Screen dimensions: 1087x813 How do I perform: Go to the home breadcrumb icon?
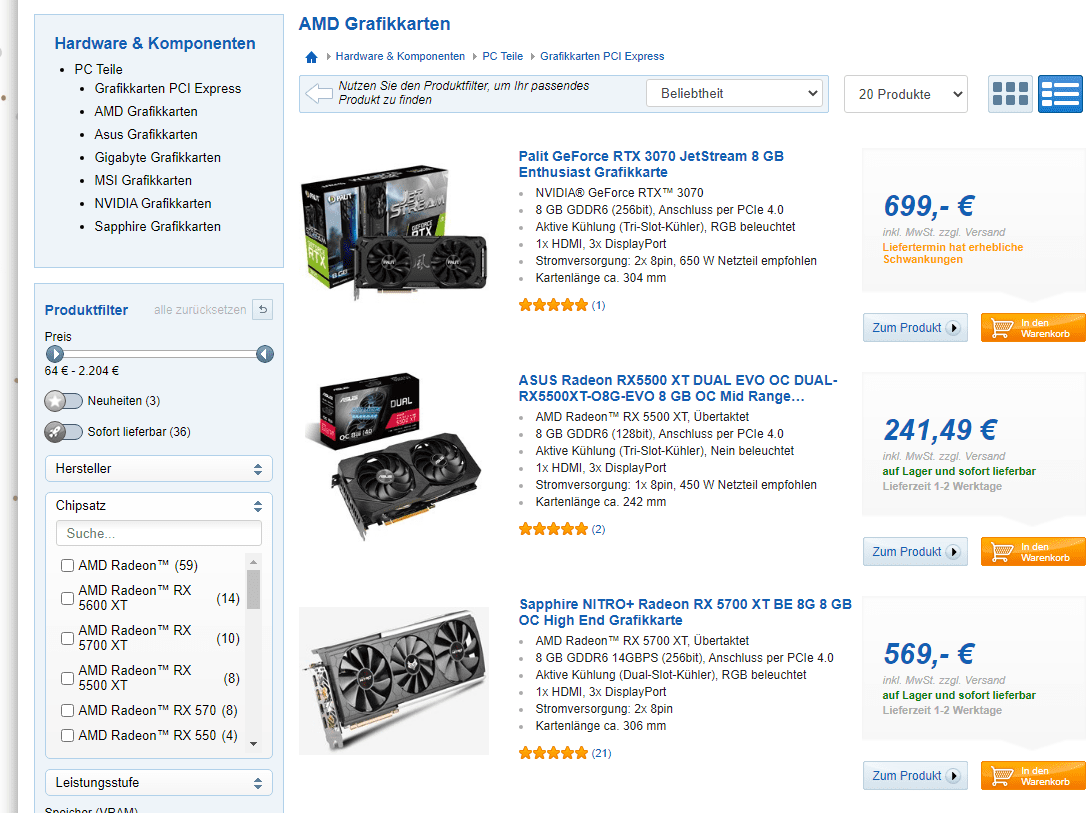click(311, 57)
